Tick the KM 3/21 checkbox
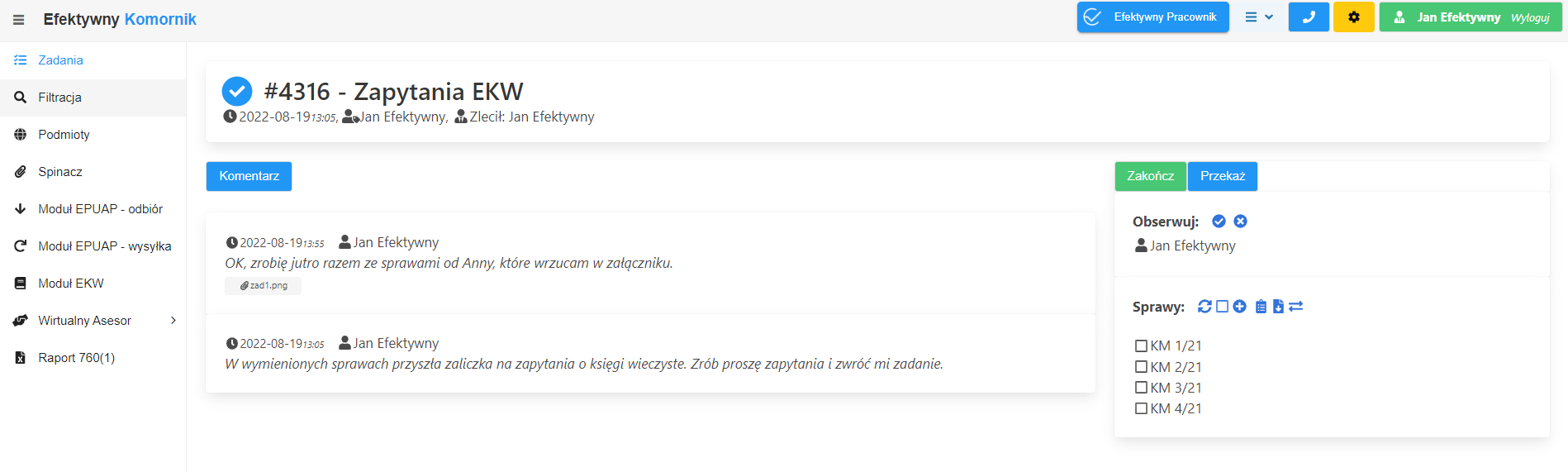The image size is (1568, 472). point(1141,388)
